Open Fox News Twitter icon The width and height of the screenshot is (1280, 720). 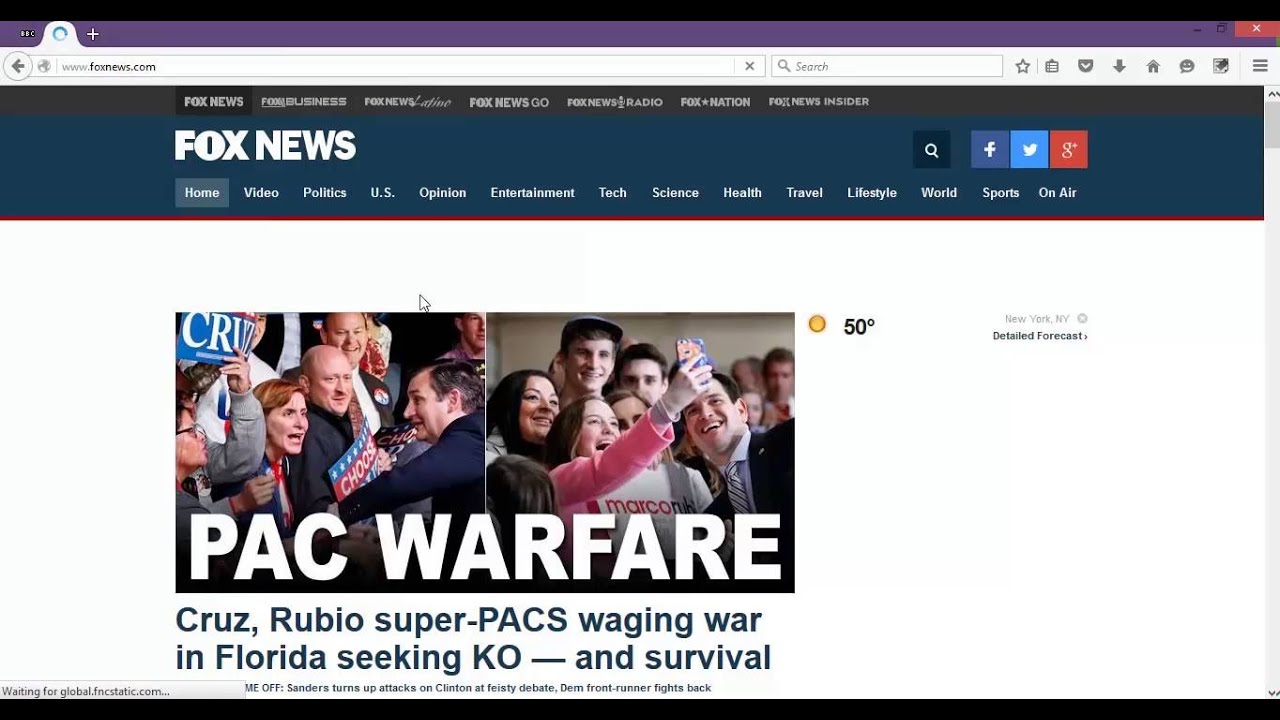pos(1029,149)
